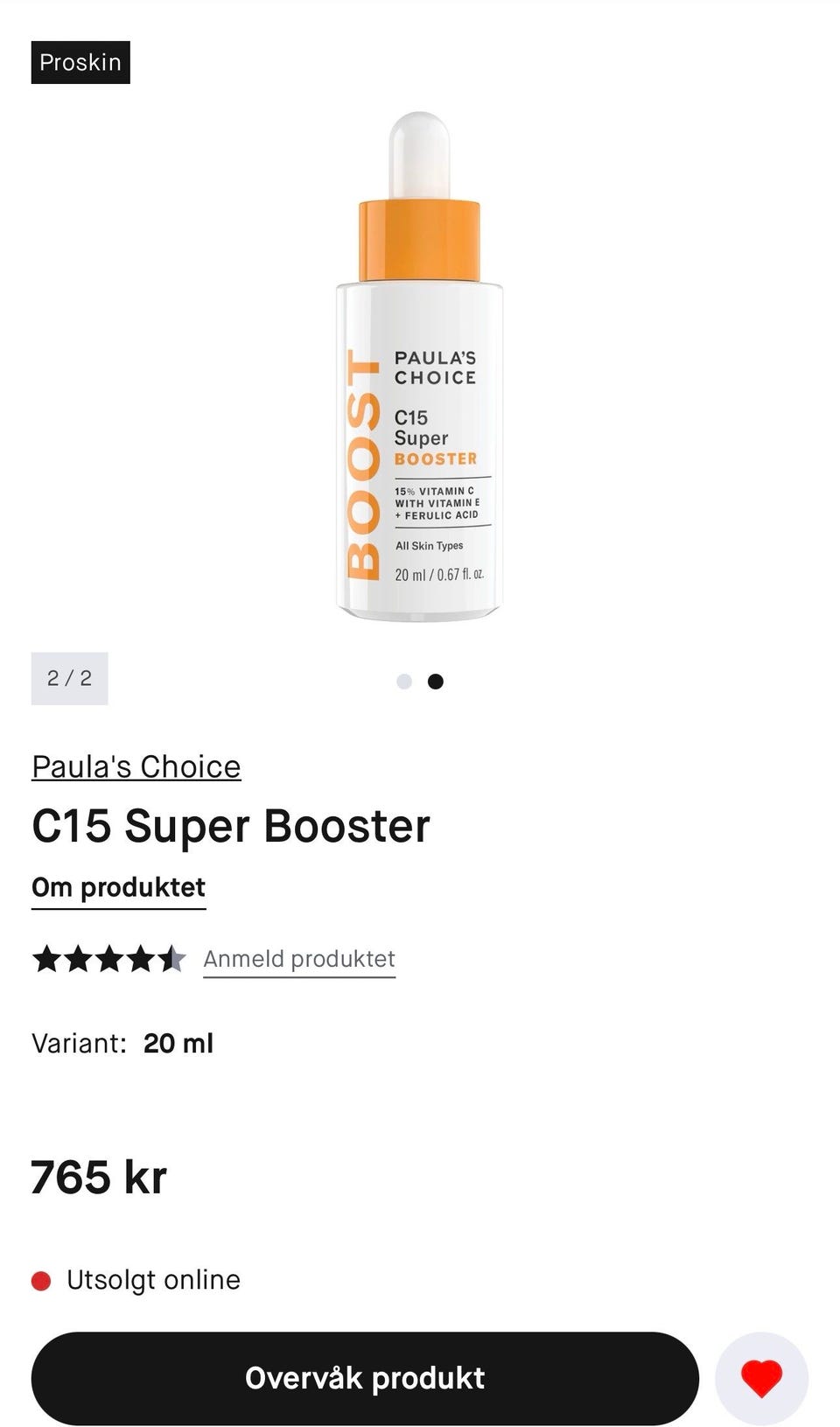This screenshot has height=1427, width=840.
Task: Select the active black image dot
Action: point(436,682)
